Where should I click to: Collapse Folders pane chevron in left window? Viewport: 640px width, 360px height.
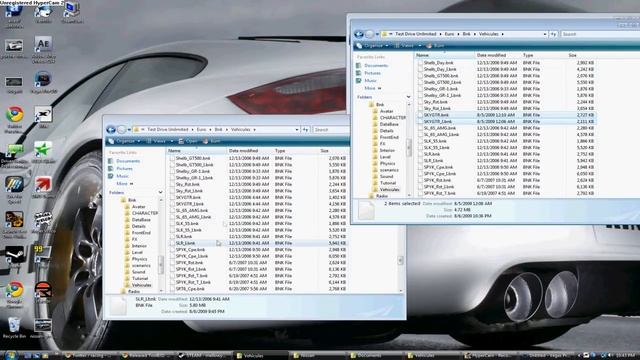(x=160, y=193)
